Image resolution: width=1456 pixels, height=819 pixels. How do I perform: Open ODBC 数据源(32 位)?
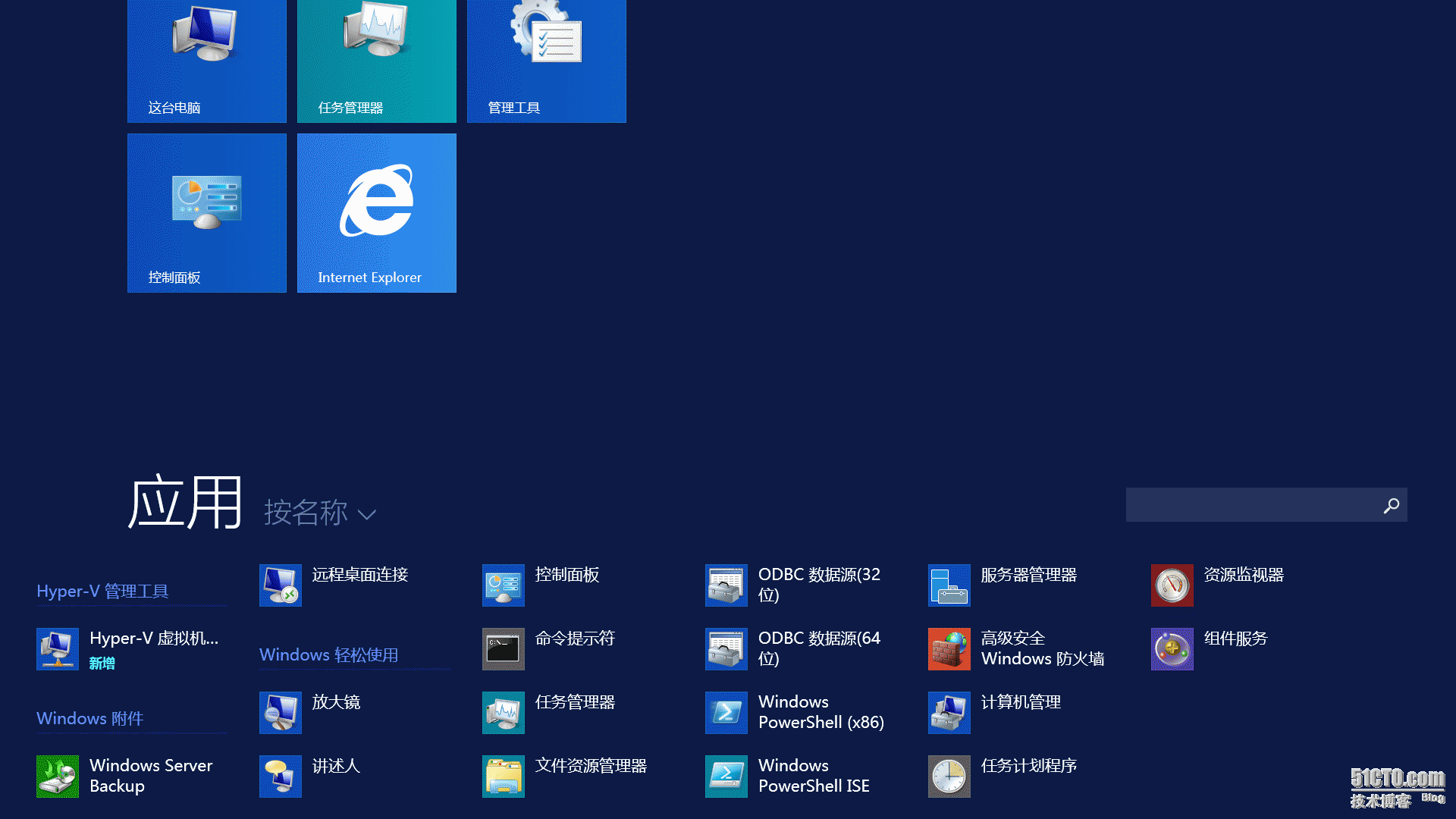pos(793,585)
